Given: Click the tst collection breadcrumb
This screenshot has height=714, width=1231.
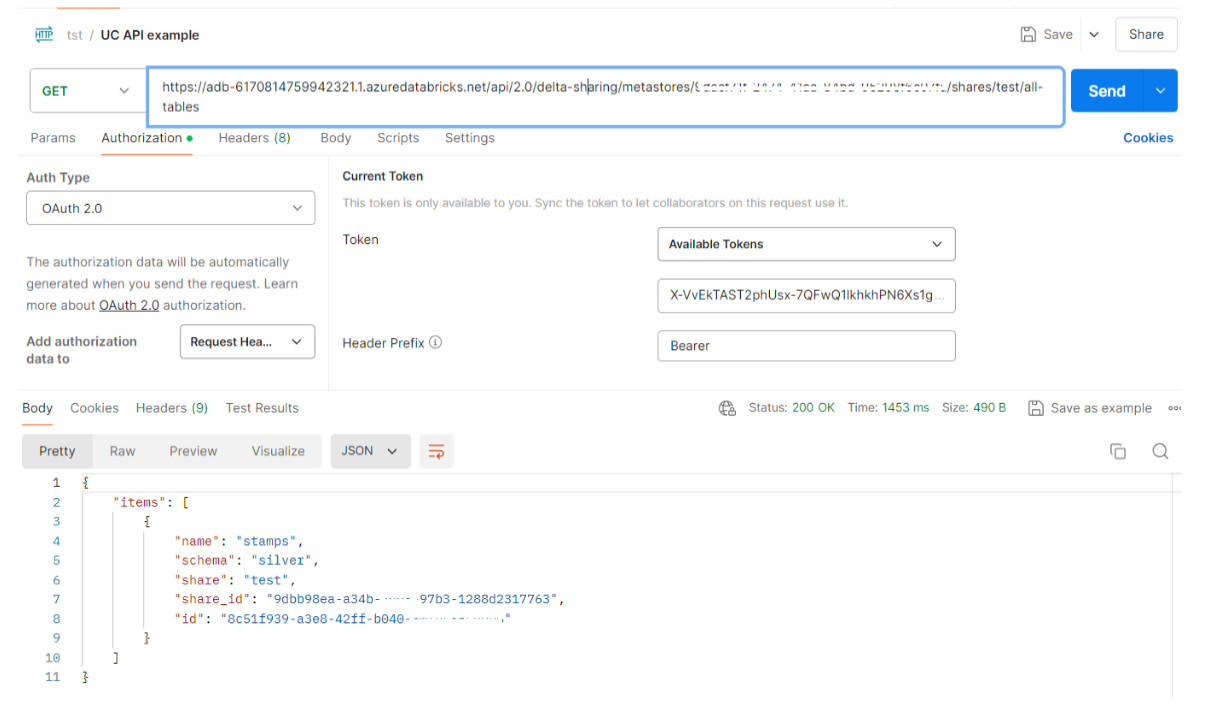Looking at the screenshot, I should 75,35.
